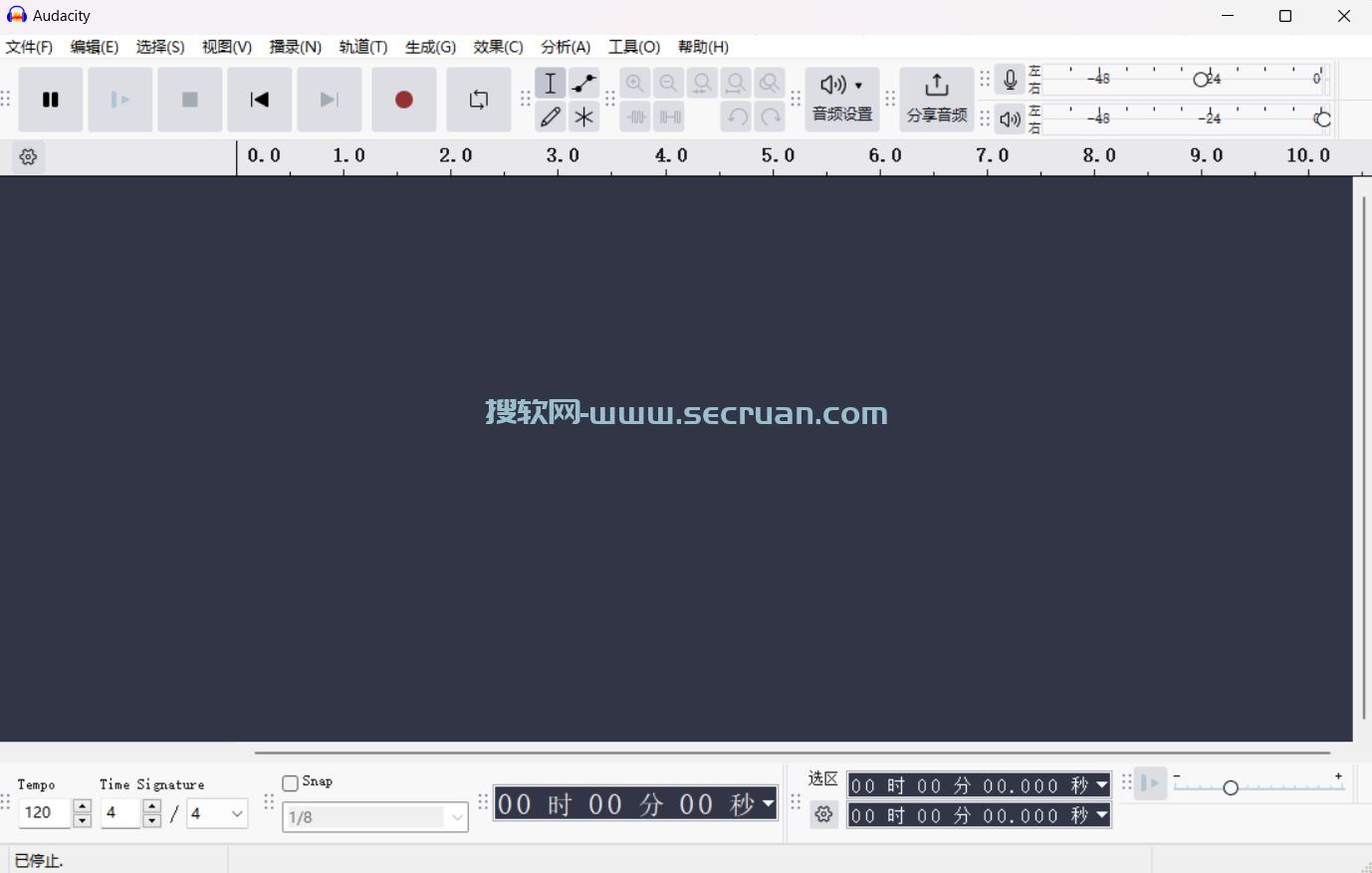The image size is (1372, 873).
Task: Click Fit selection to width zoom icon
Action: point(703,84)
